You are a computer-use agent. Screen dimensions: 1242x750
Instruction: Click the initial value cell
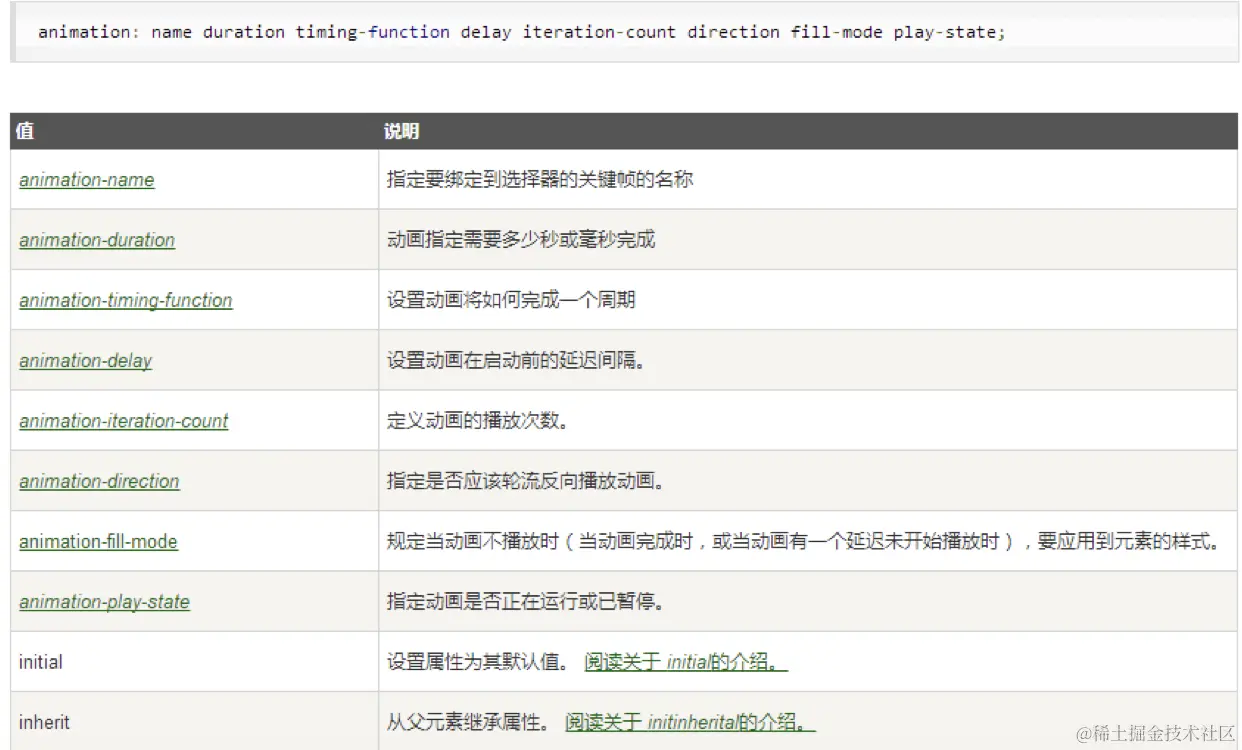pos(41,662)
